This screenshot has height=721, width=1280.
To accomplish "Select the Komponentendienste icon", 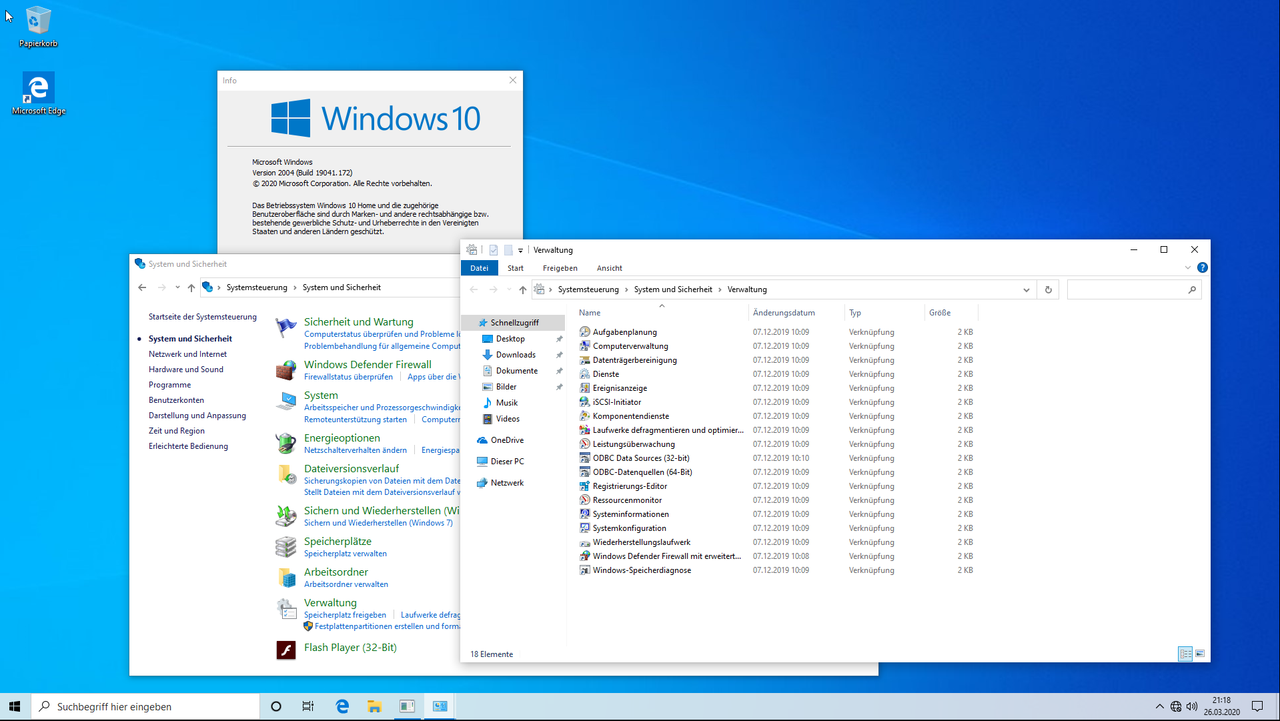I will (x=585, y=416).
